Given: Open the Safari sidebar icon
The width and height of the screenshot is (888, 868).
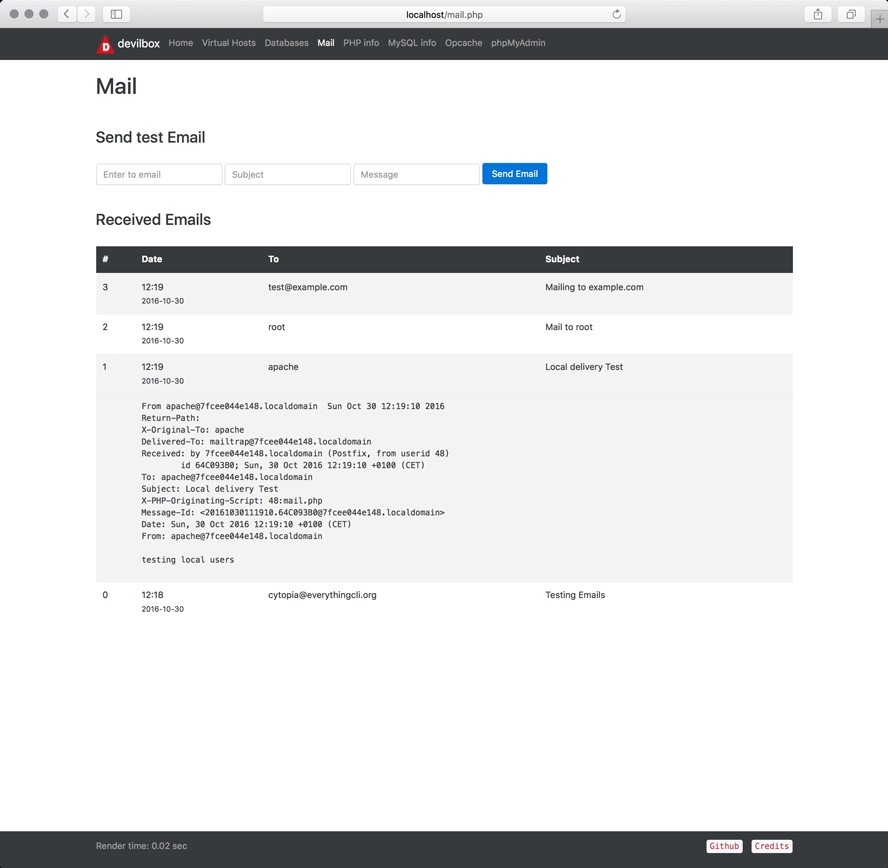Looking at the screenshot, I should click(114, 14).
